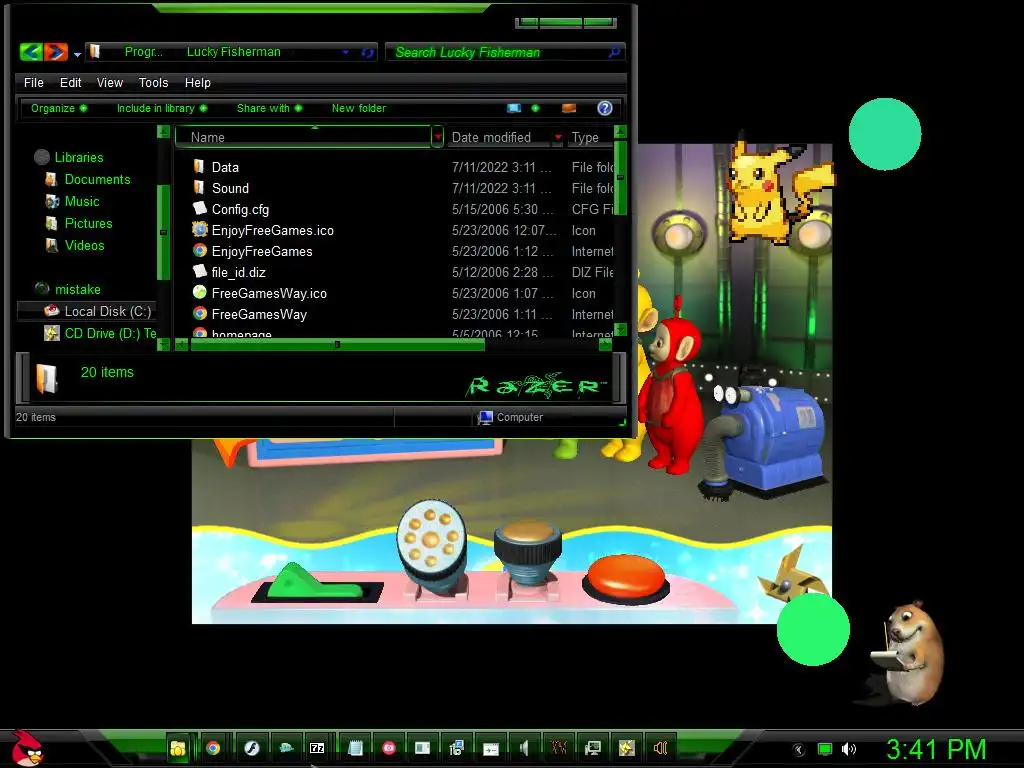Click the Progr... breadcrumb in address bar

pyautogui.click(x=144, y=52)
